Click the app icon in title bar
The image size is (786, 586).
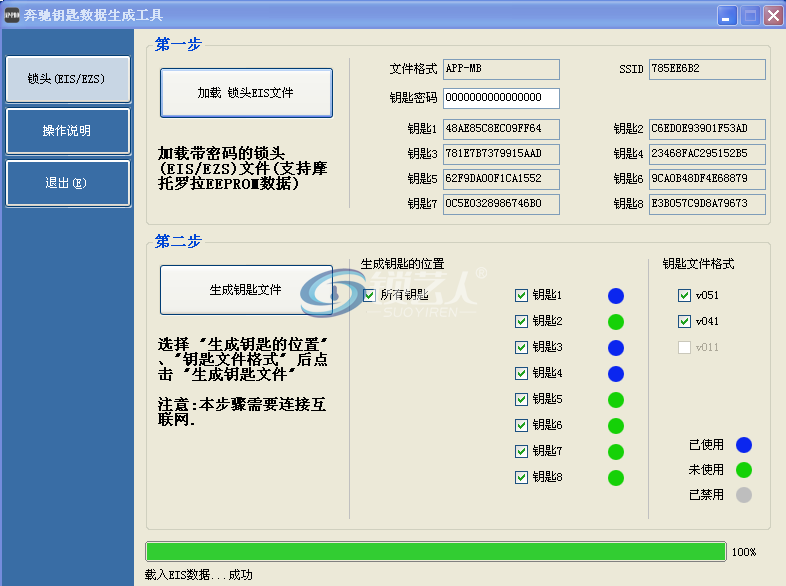pos(12,16)
